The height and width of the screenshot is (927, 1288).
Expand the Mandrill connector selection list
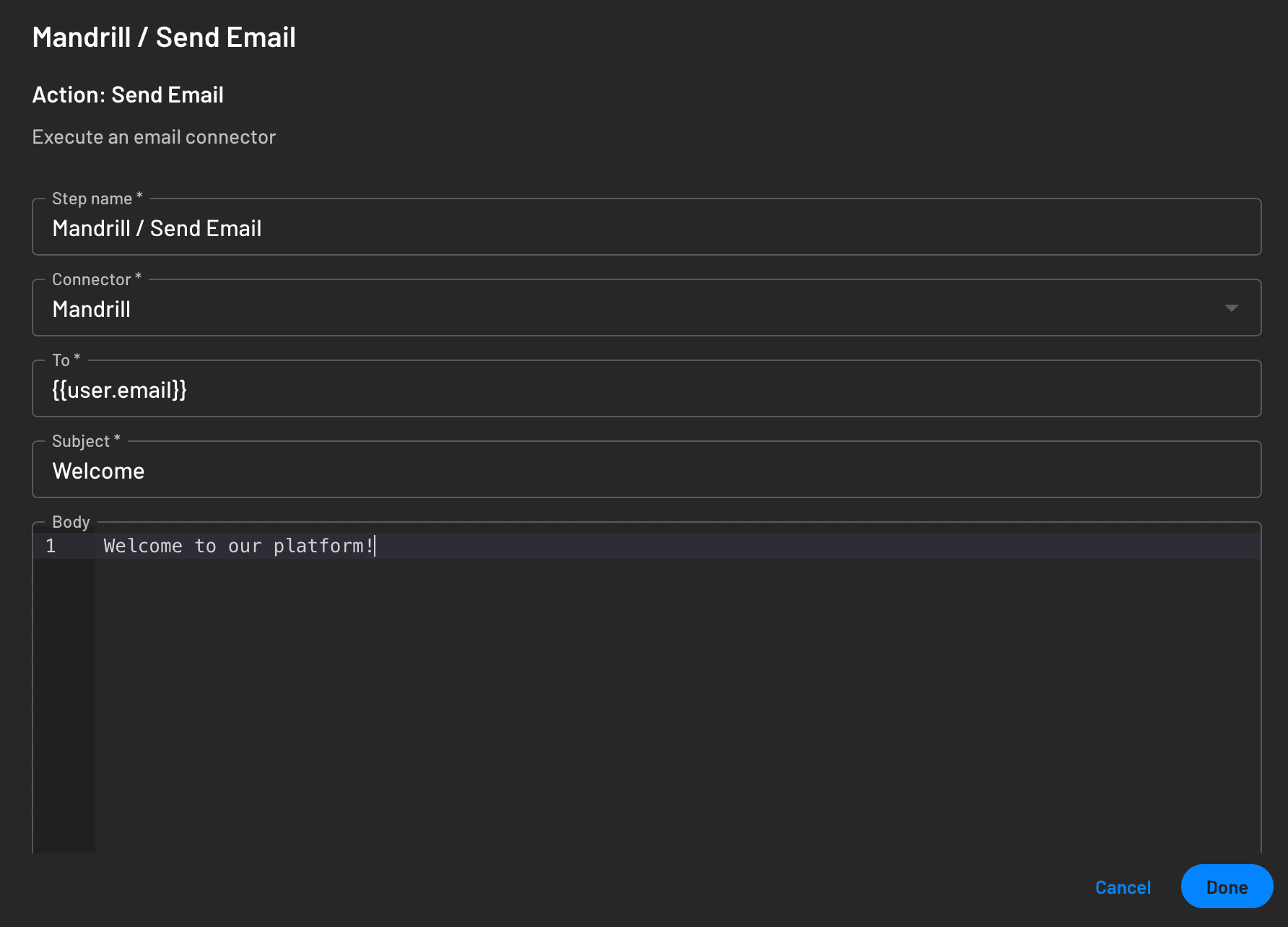pyautogui.click(x=1232, y=308)
